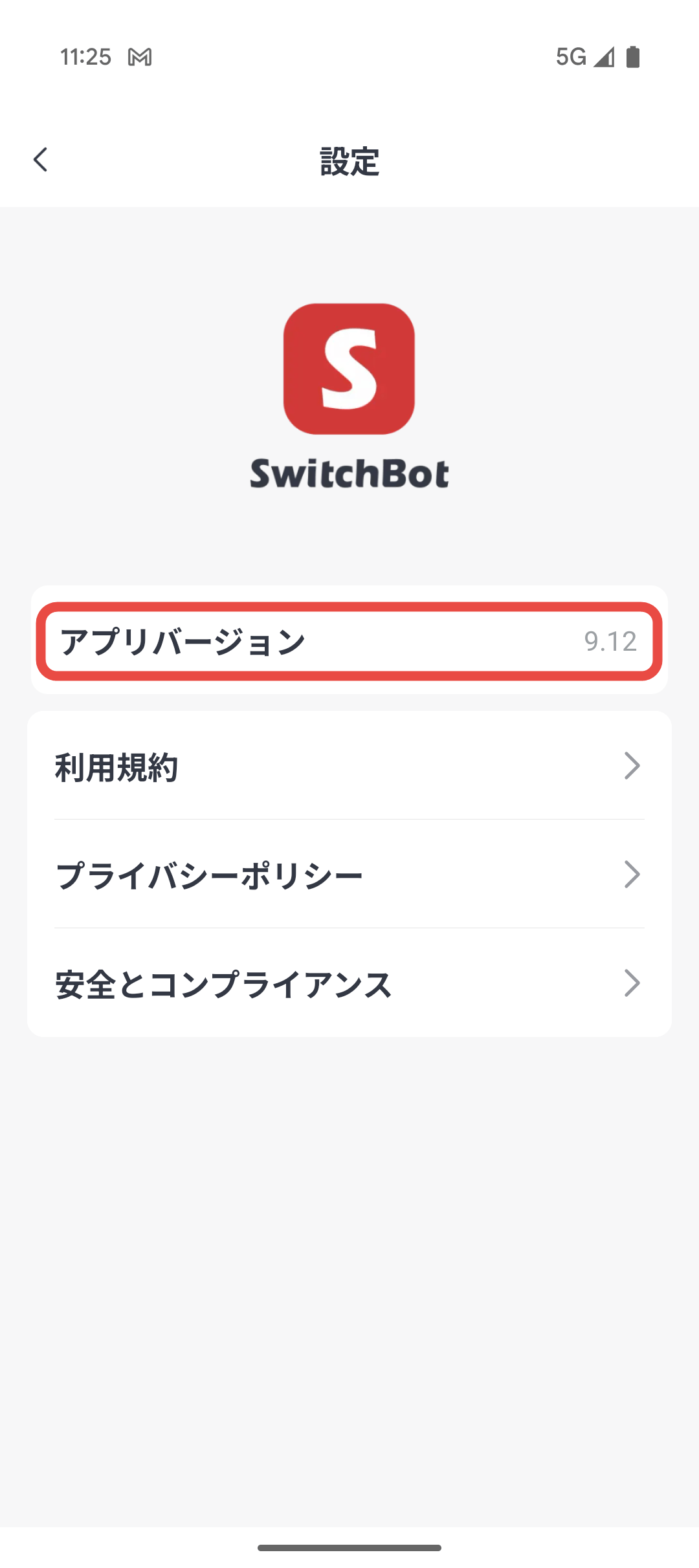Tap the 利用規約 label text
Viewport: 699px width, 1568px height.
tap(116, 767)
